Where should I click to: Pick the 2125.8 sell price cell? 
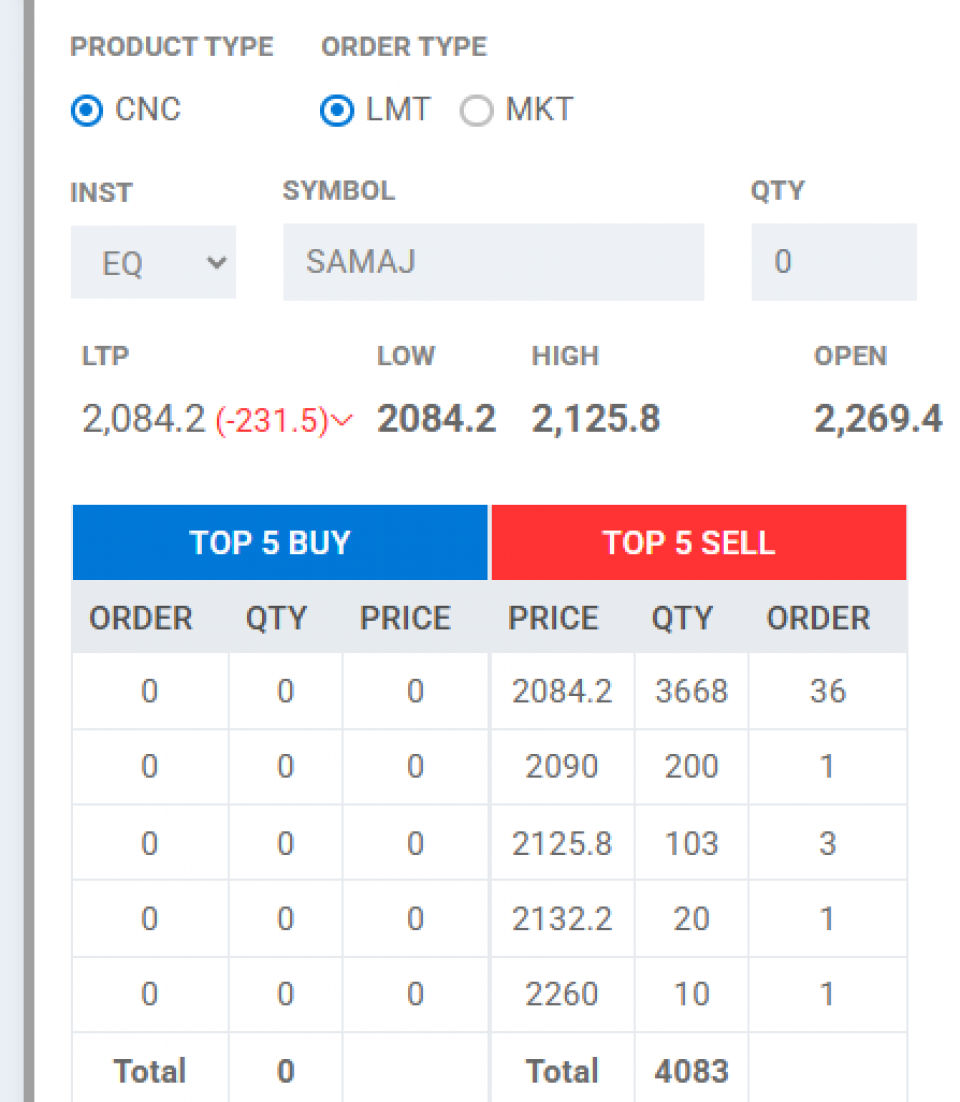coord(562,843)
